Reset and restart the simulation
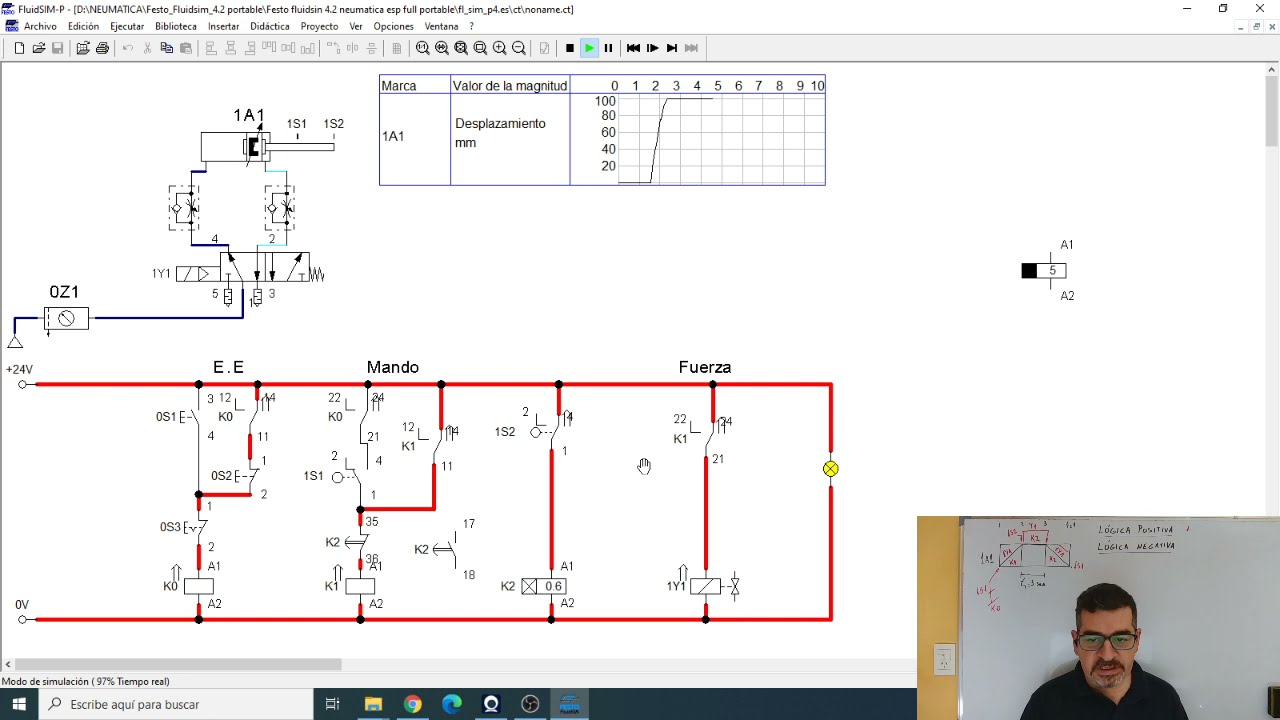Image resolution: width=1280 pixels, height=720 pixels. 633,48
